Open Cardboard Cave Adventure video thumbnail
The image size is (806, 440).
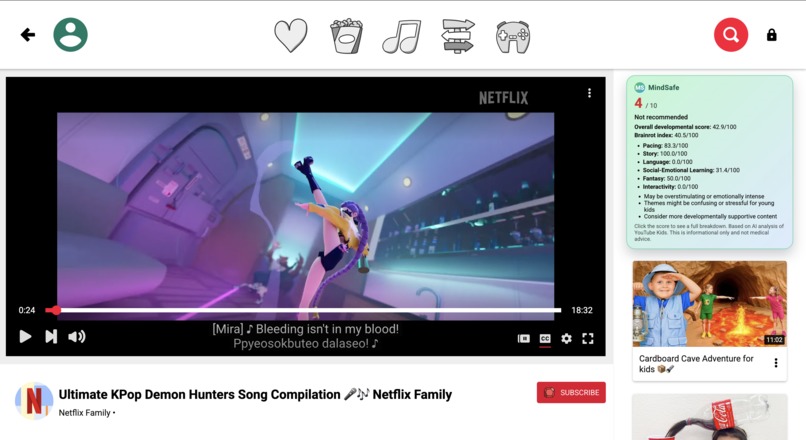709,304
